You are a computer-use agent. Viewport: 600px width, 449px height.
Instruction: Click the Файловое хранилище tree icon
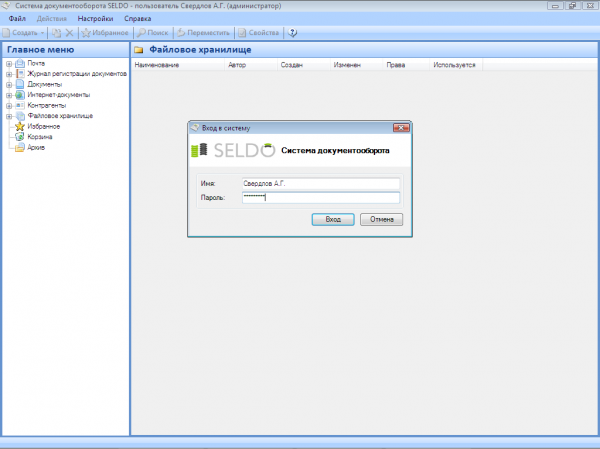20,116
